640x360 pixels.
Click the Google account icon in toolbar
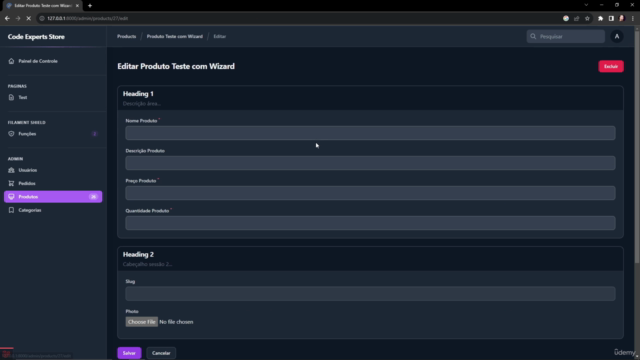pos(566,18)
